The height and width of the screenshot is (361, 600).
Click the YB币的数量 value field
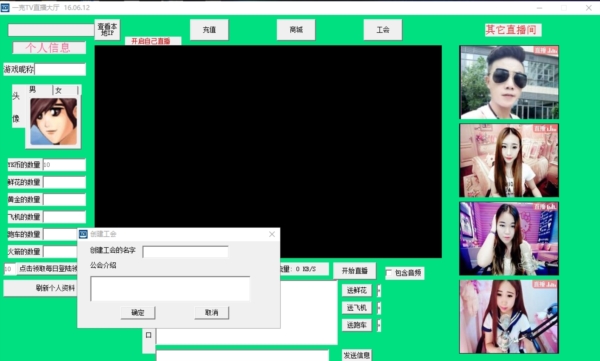point(64,165)
